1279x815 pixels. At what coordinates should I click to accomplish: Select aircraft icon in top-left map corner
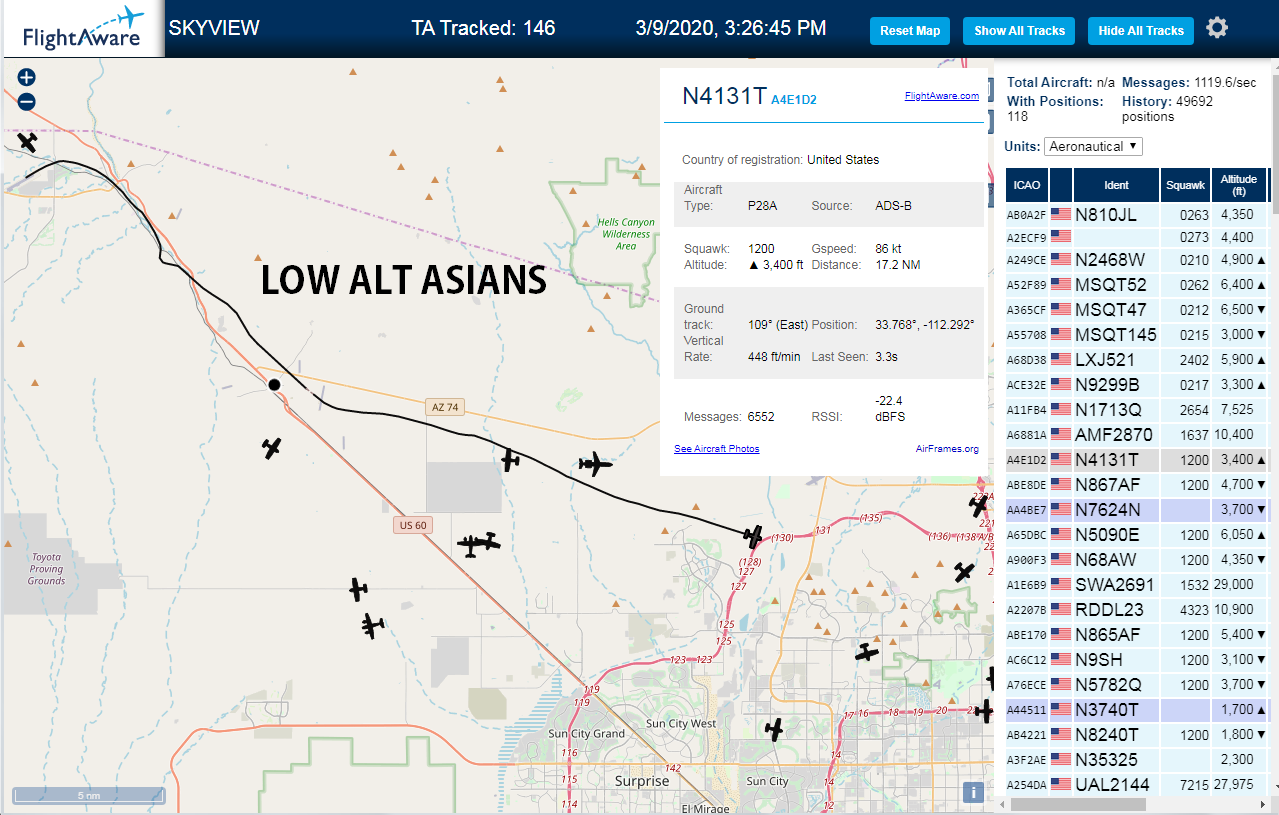pos(27,142)
